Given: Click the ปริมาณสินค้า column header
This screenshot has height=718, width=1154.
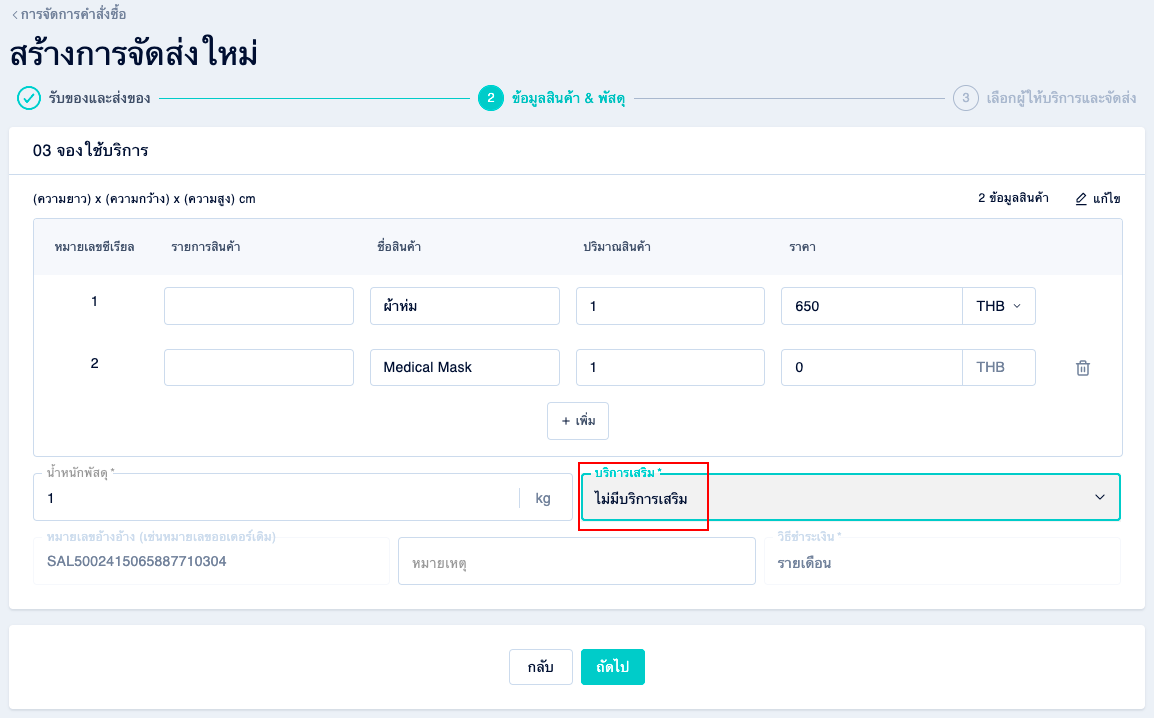Looking at the screenshot, I should [x=617, y=247].
